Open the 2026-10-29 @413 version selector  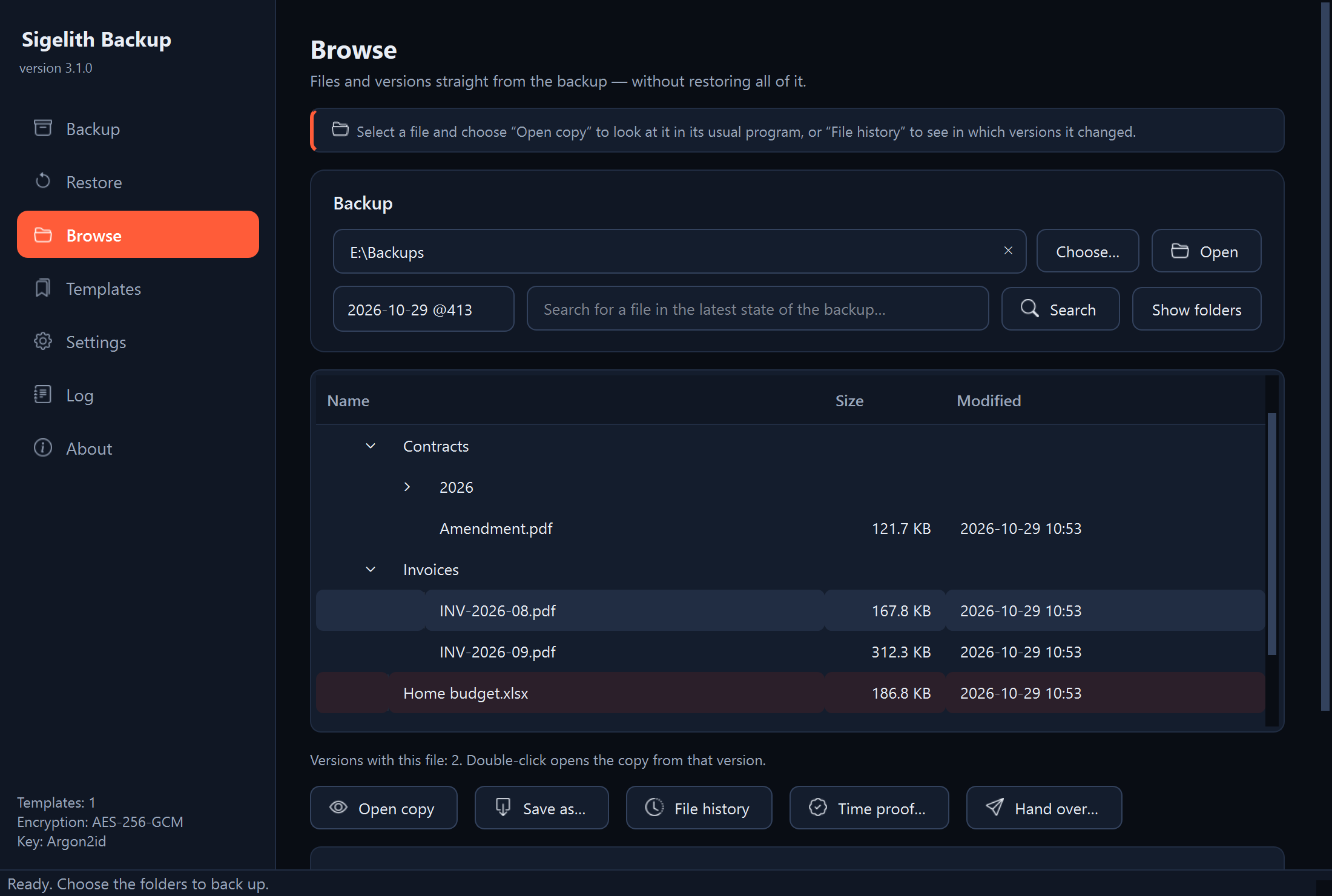point(424,309)
